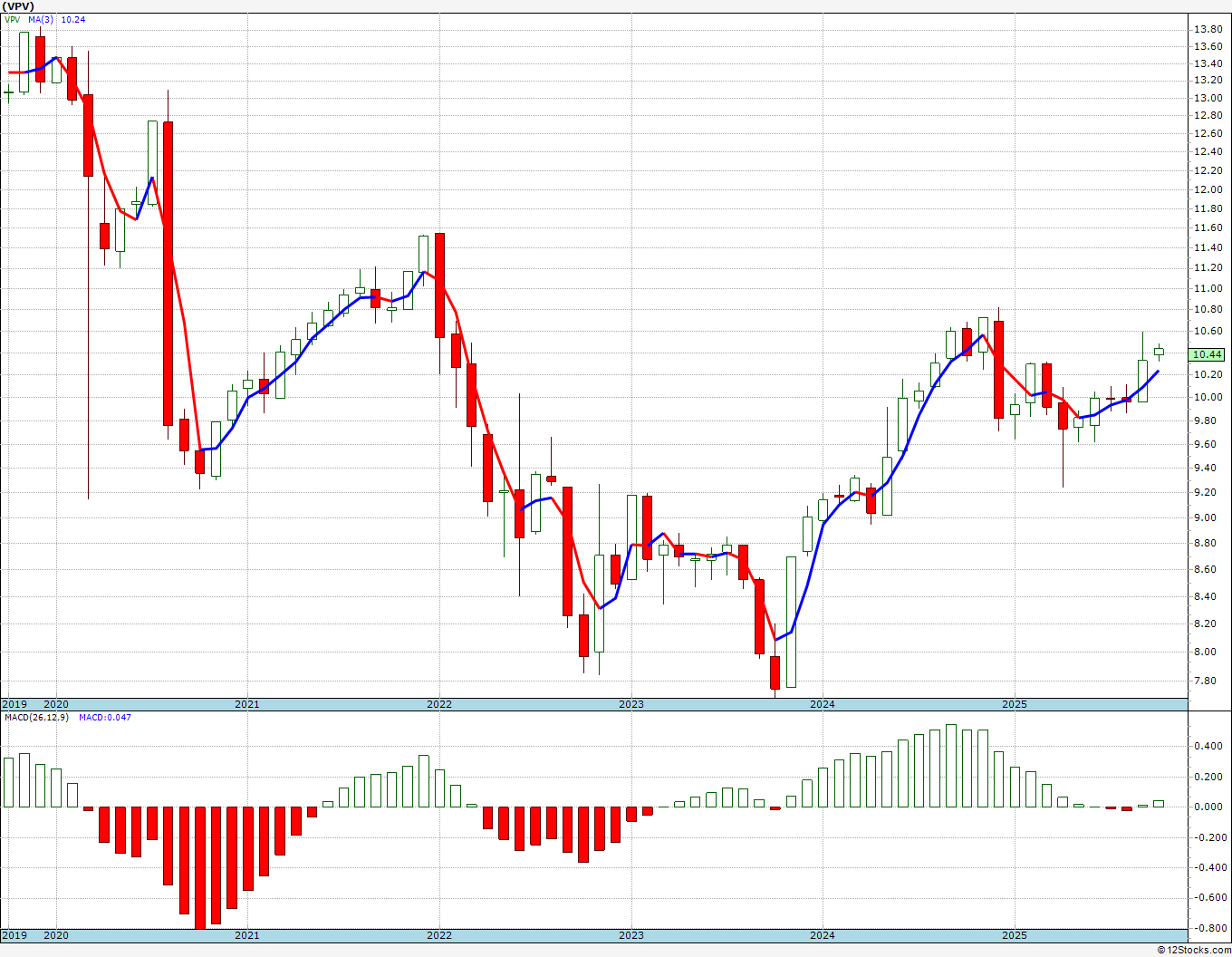Click the MA(3) moving average legend label
Screen dimensions: 1232x957
click(x=42, y=19)
